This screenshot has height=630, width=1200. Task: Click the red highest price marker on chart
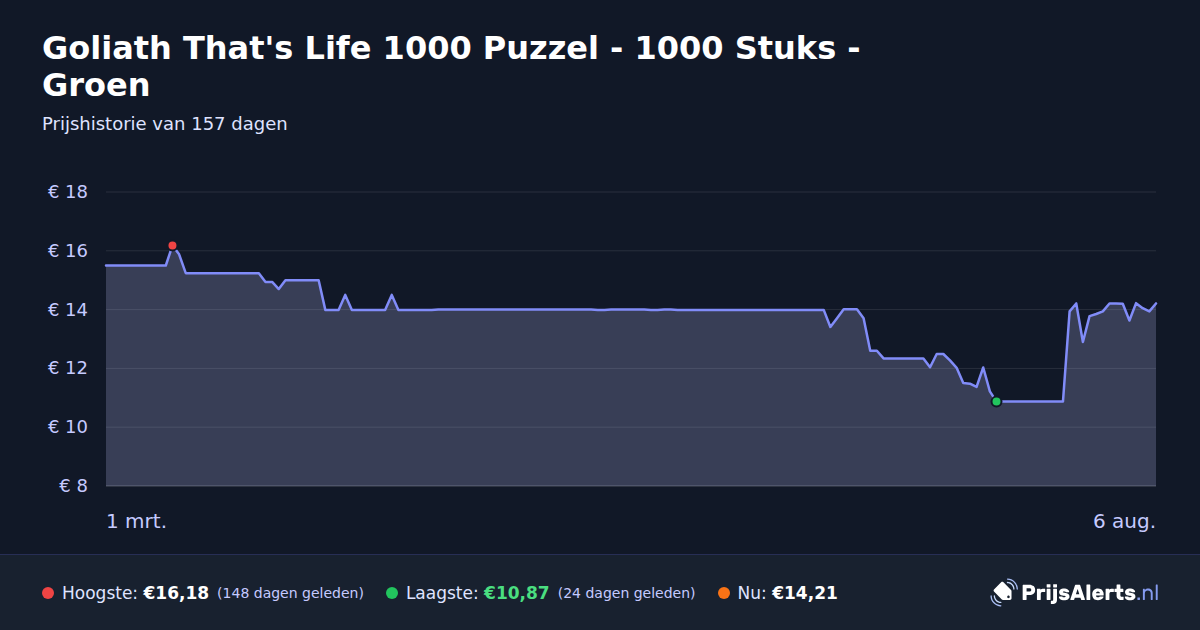(x=172, y=245)
